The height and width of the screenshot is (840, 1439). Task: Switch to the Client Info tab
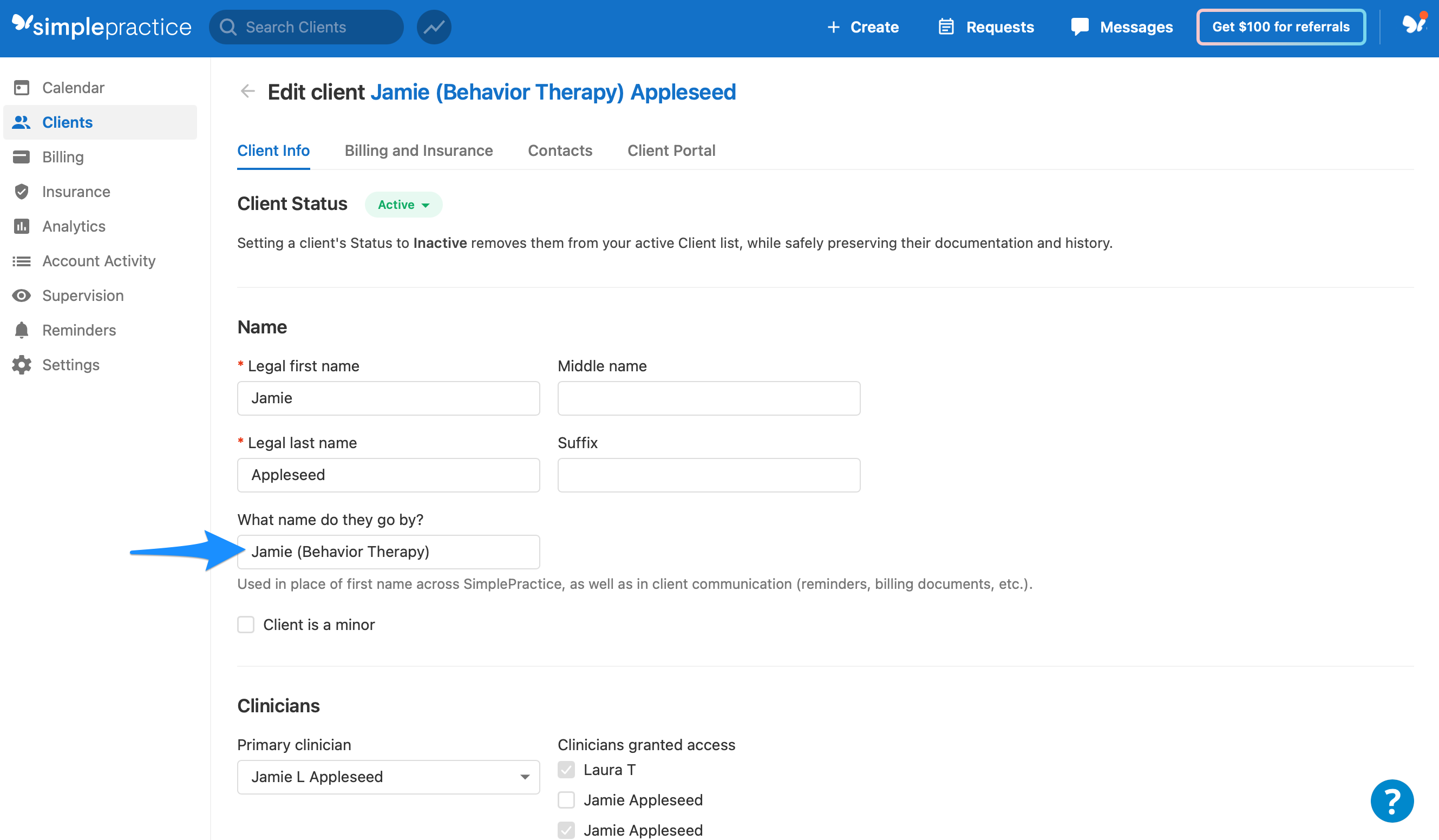[273, 150]
